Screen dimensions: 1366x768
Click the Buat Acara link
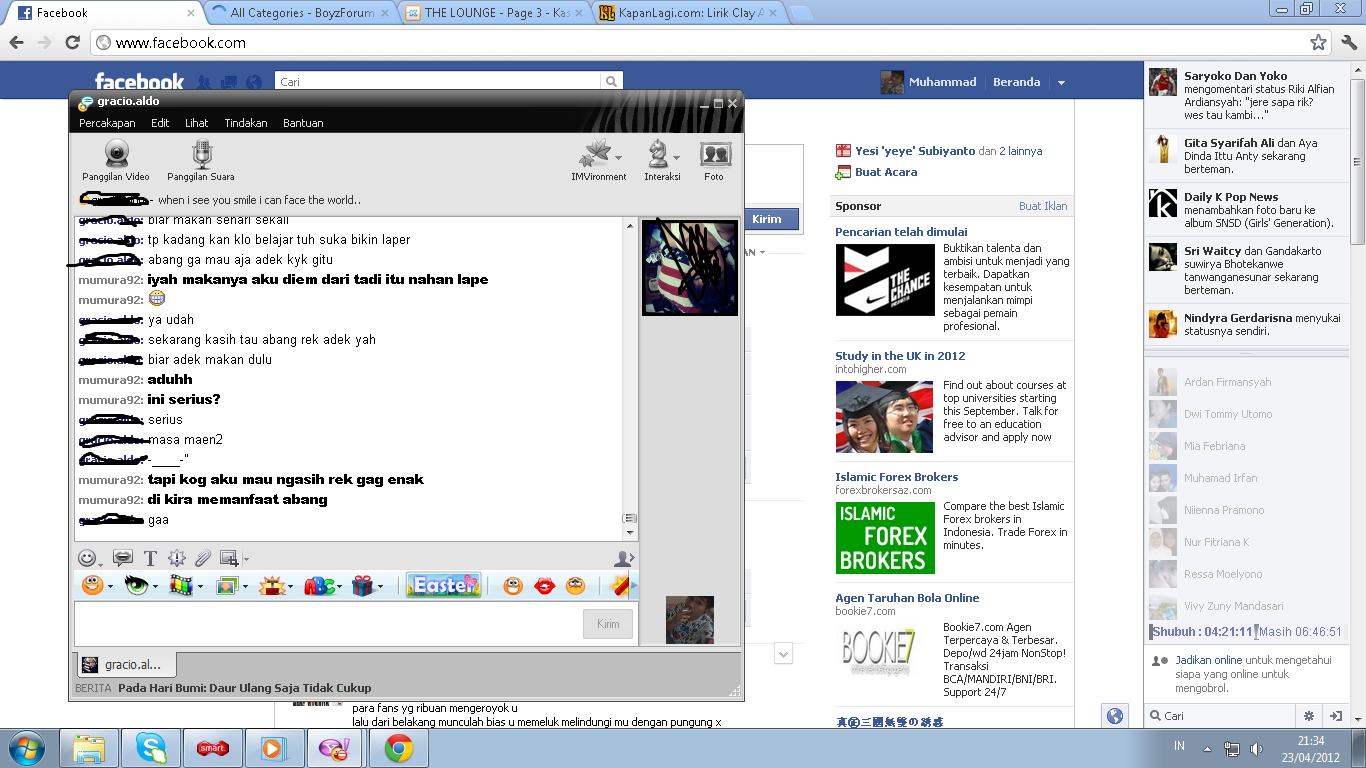[886, 172]
